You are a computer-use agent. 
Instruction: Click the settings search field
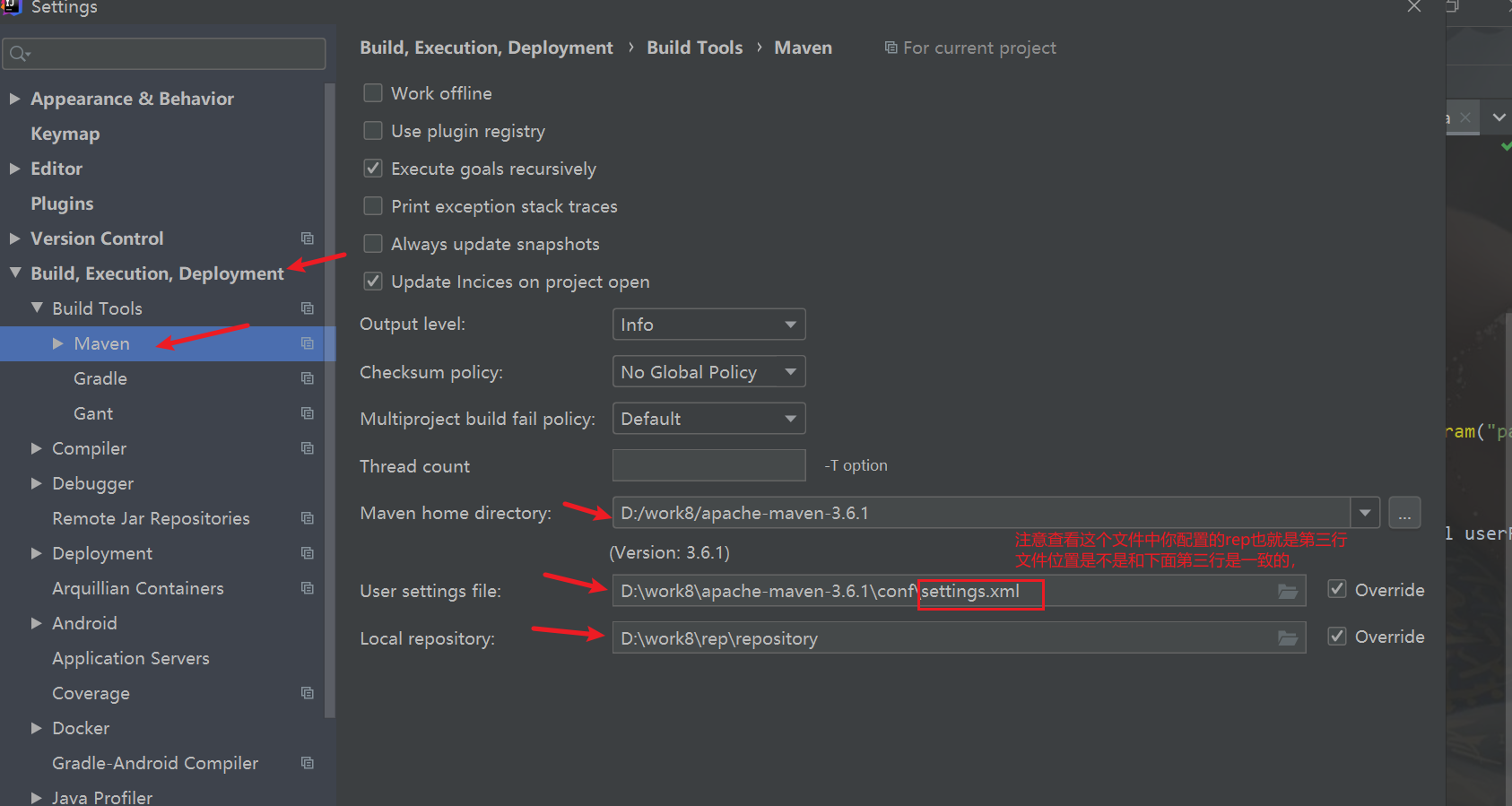click(164, 54)
